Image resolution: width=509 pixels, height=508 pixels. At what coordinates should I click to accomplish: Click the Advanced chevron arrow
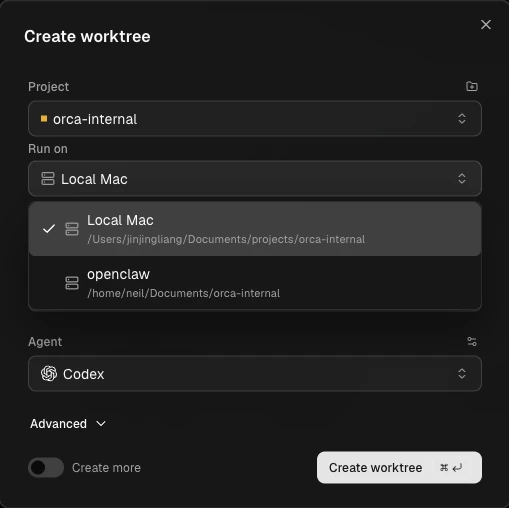pos(101,424)
